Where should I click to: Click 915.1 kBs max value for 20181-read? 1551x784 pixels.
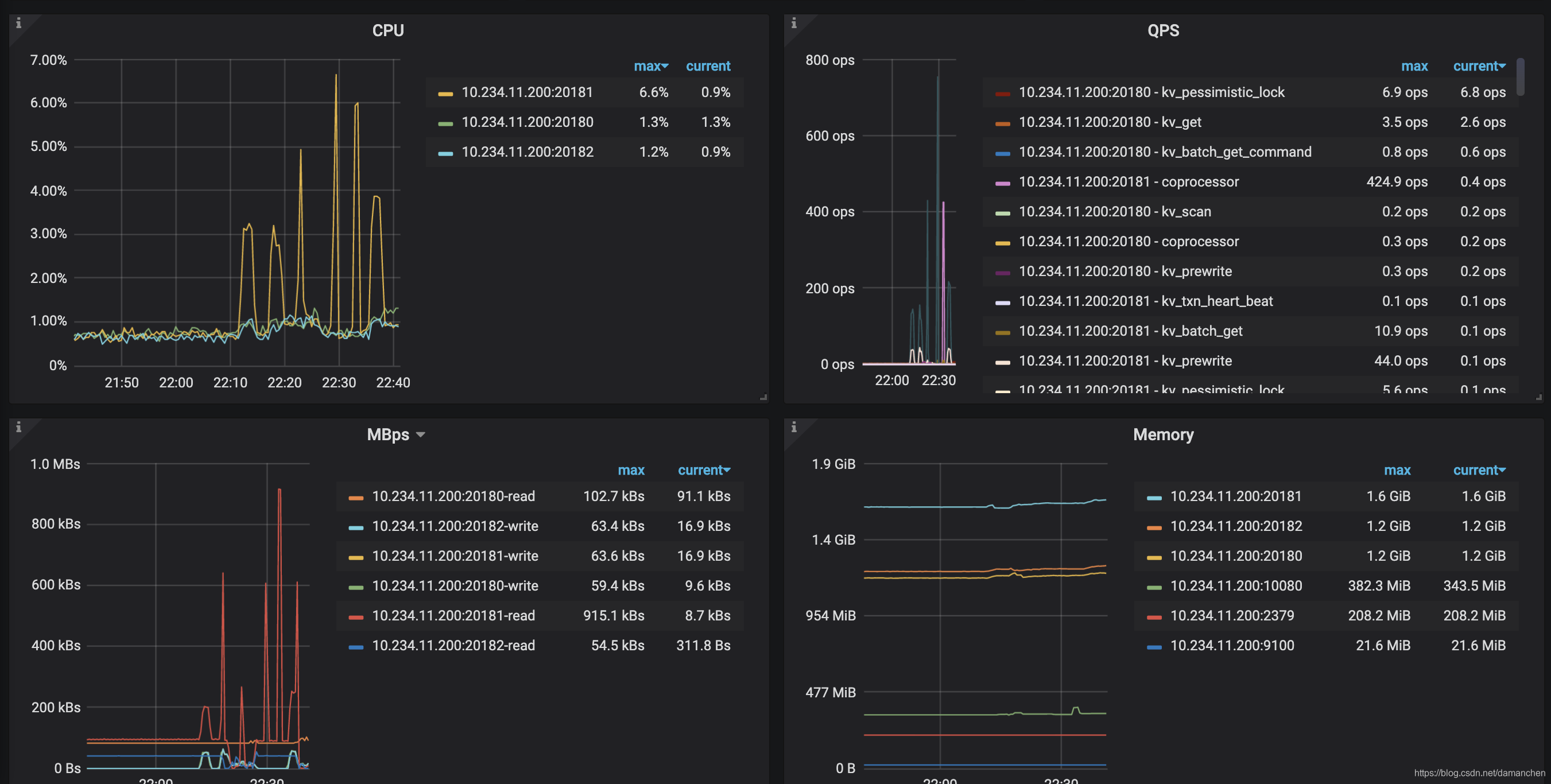click(614, 615)
